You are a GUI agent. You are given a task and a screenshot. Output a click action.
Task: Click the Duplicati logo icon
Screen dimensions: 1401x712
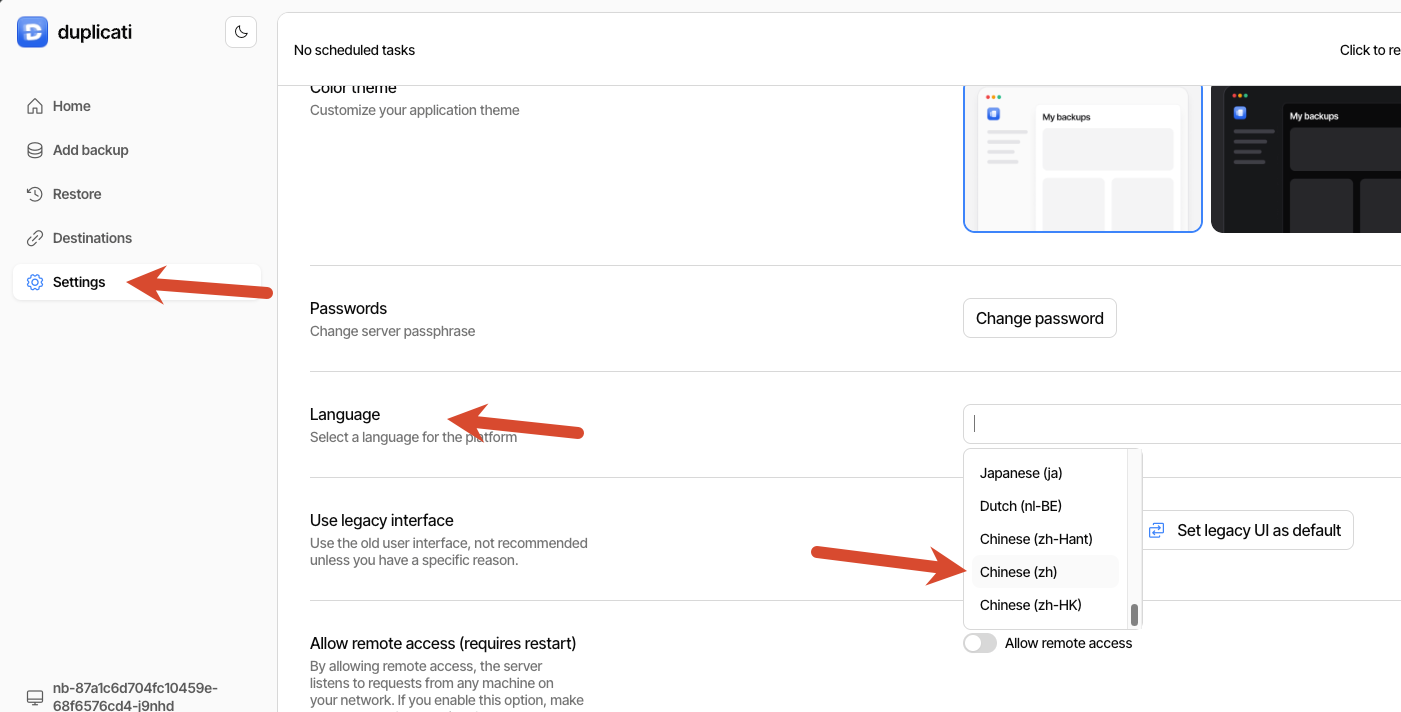32,32
